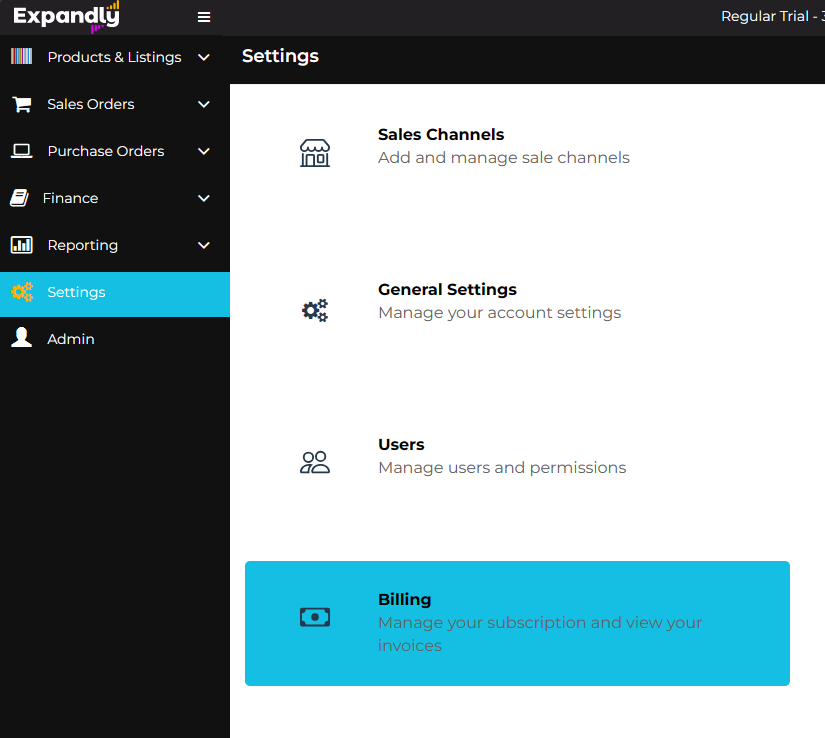Click the book Finance icon

pyautogui.click(x=19, y=198)
